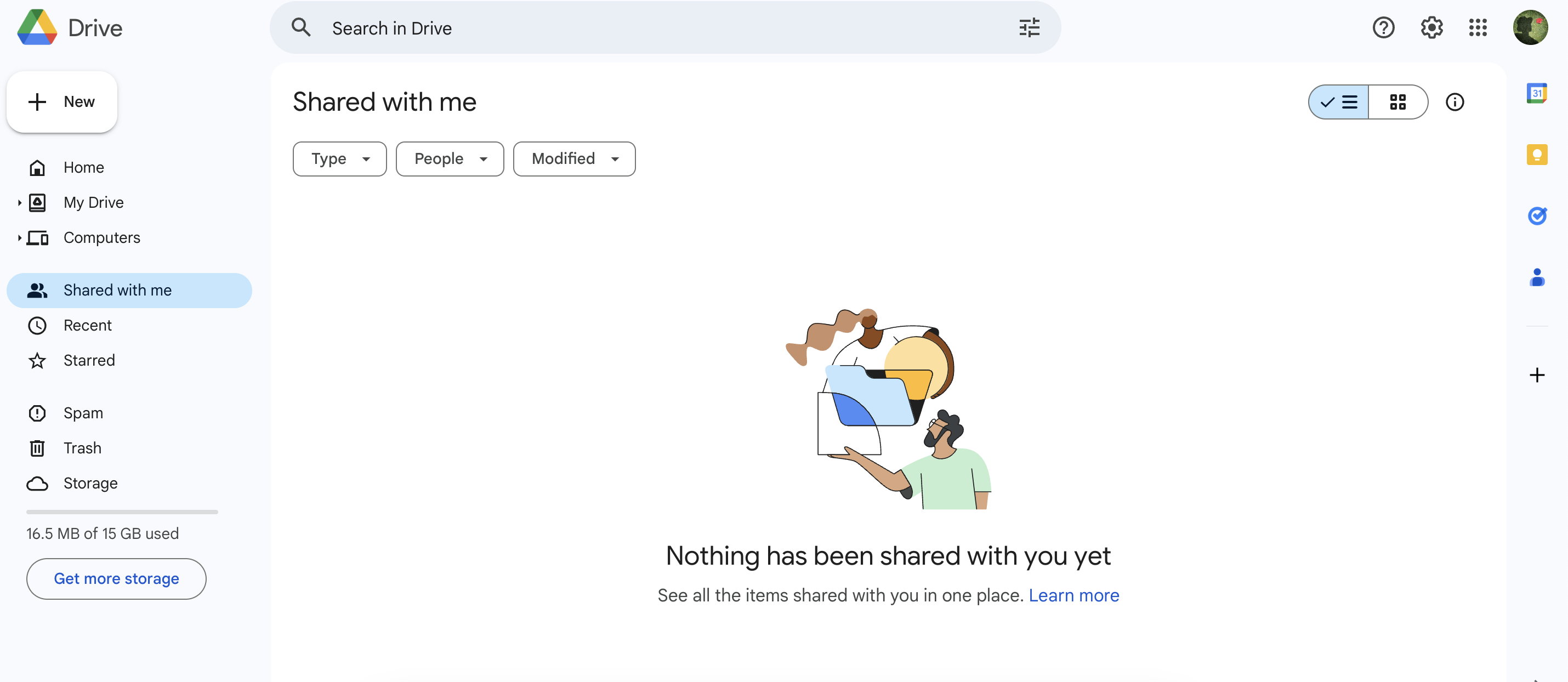
Task: Click the storage usage progress bar
Action: point(122,512)
